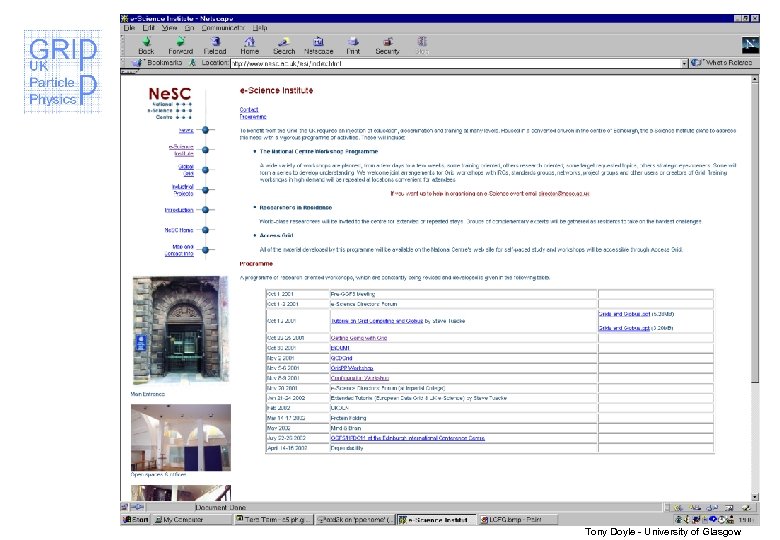Click the page scrollbar up arrow
This screenshot has height=540, width=780.
pyautogui.click(x=755, y=79)
